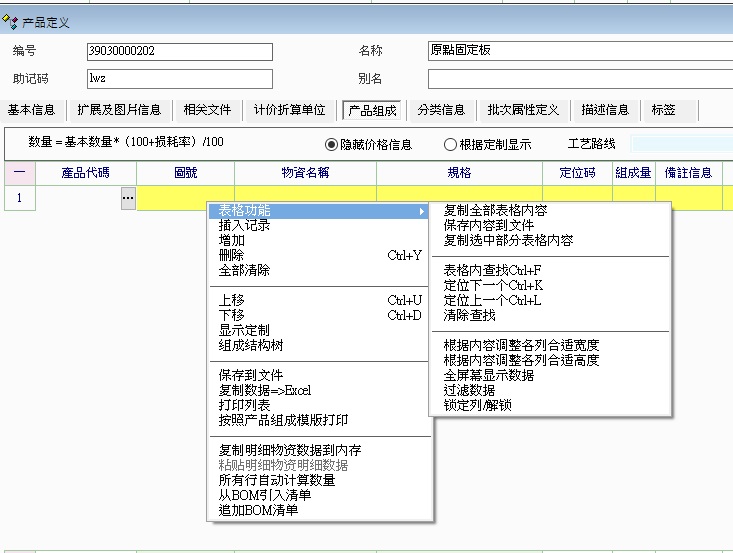Click 从BOM引入清单 in context menu
The width and height of the screenshot is (733, 553).
(264, 495)
